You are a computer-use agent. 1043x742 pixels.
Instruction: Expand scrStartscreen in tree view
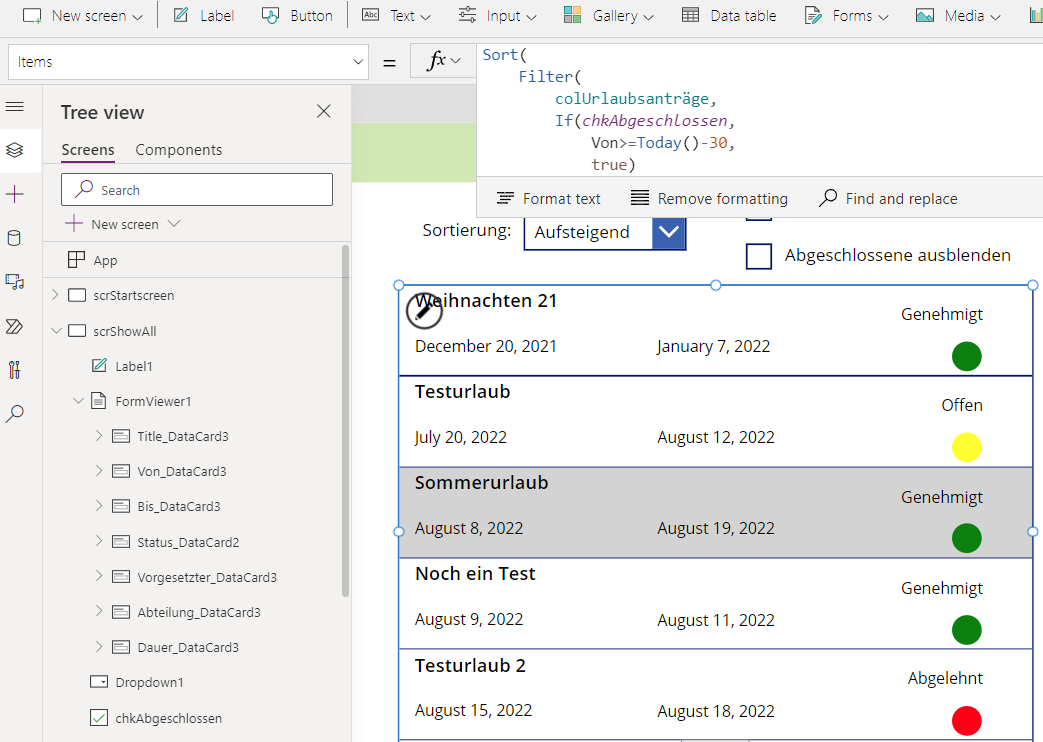[x=55, y=295]
